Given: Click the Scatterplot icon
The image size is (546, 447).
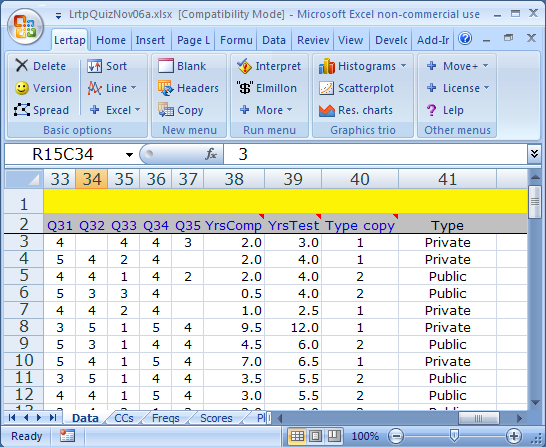Looking at the screenshot, I should coord(327,88).
